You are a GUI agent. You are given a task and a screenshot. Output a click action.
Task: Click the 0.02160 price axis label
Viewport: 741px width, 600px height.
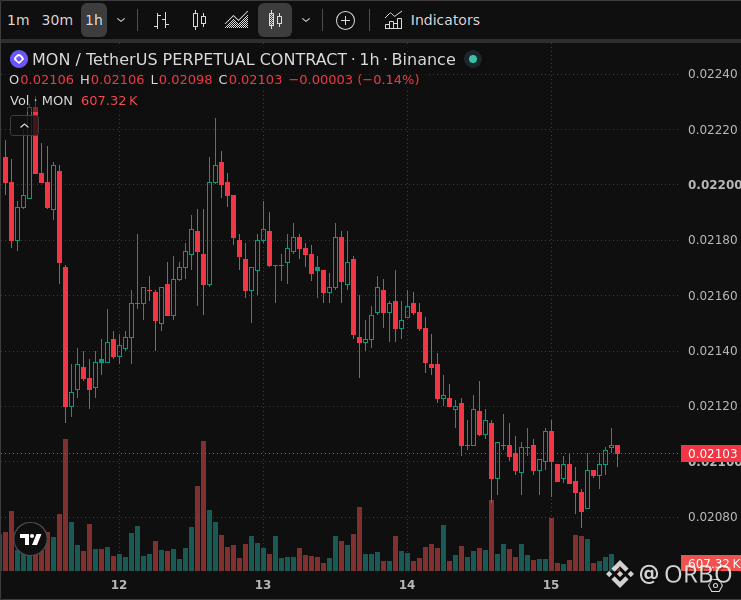tap(713, 296)
